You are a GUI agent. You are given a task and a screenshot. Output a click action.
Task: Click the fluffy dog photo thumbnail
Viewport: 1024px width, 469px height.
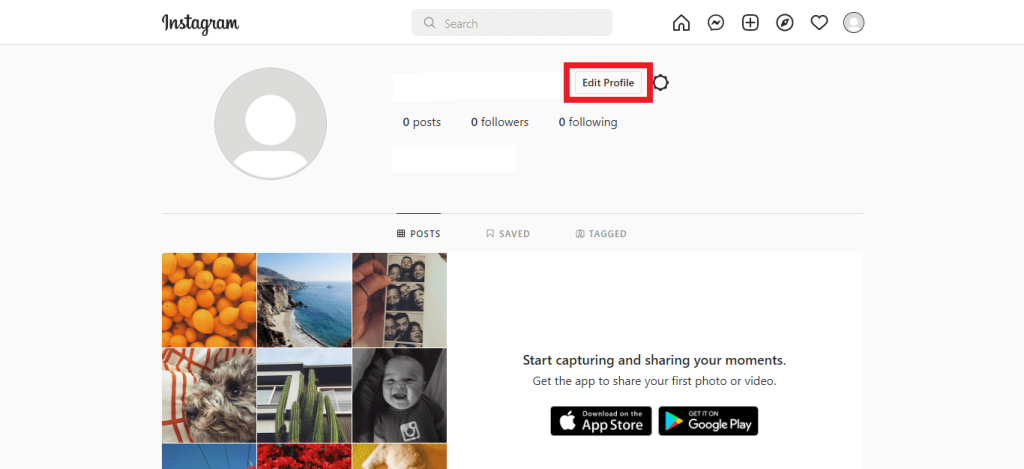209,395
